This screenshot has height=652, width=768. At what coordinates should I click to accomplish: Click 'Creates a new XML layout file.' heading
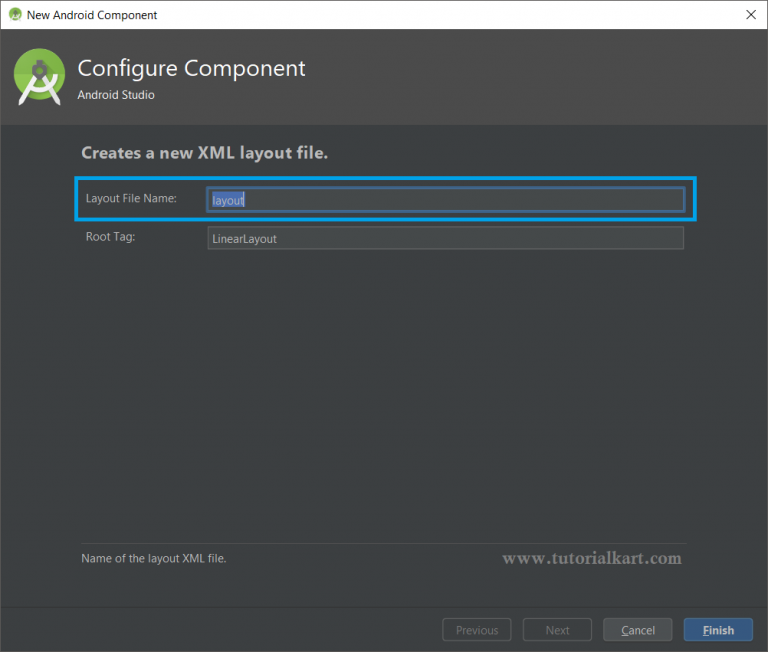point(204,153)
